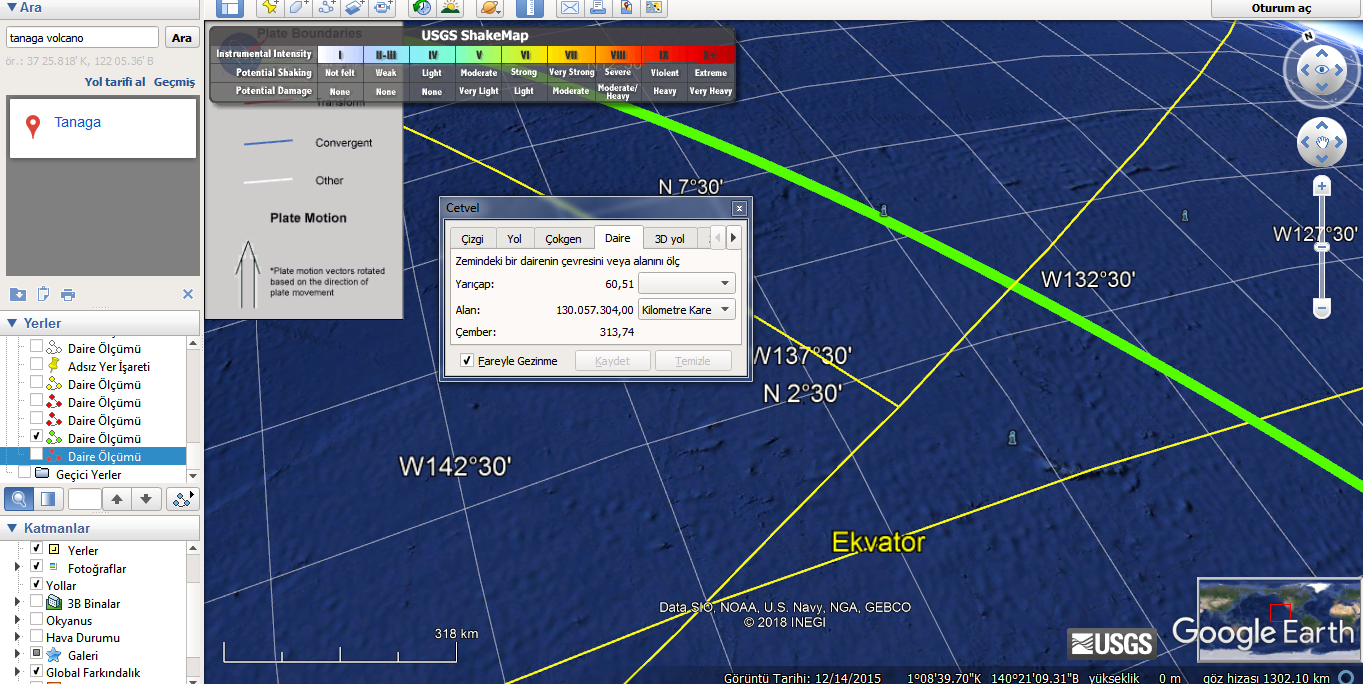Image resolution: width=1363 pixels, height=684 pixels.
Task: Click the zoom slider handle
Action: tap(1322, 245)
